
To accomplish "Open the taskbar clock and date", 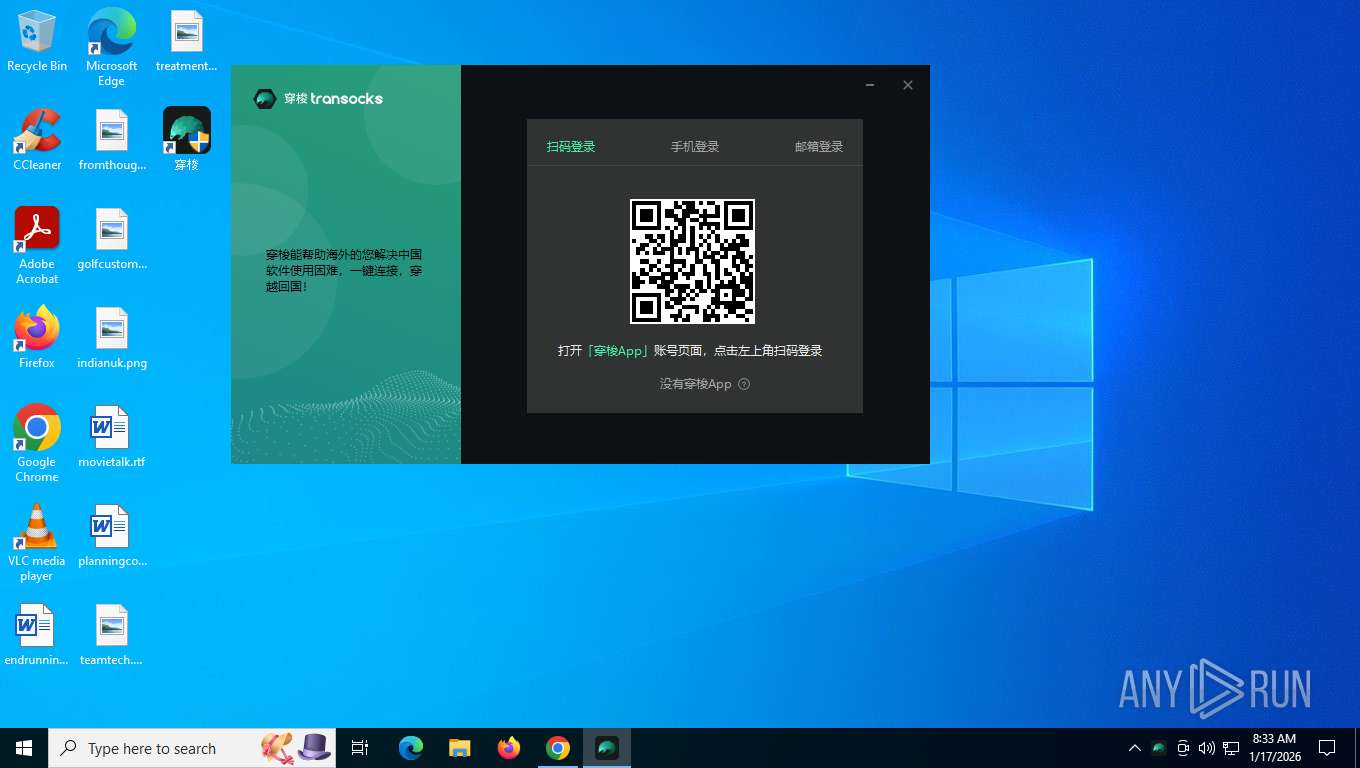I will 1275,748.
